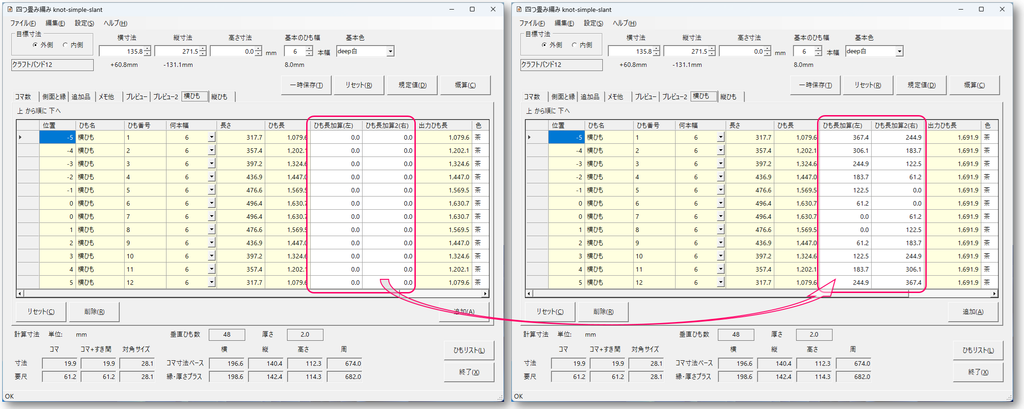
Task: Click 周 value 682.0 in right window
Action: coord(854,377)
